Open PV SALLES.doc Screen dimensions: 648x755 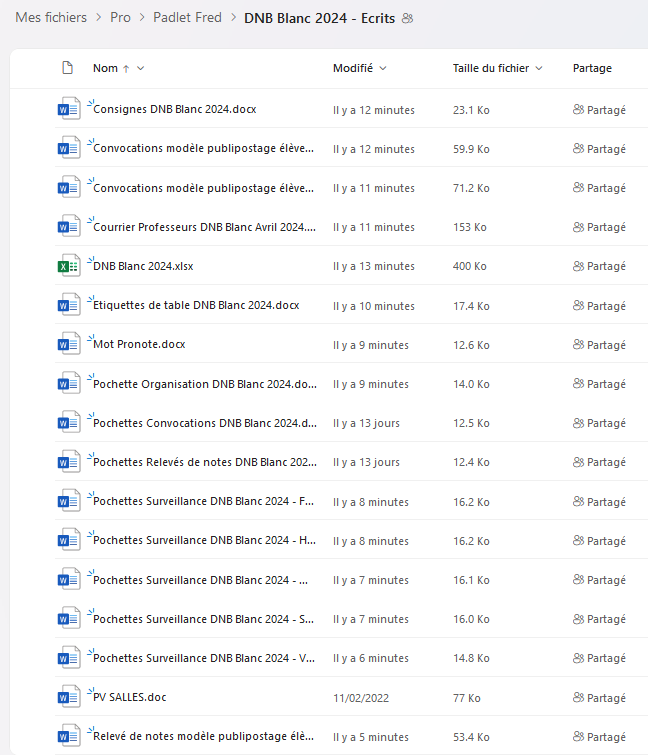pyautogui.click(x=130, y=697)
